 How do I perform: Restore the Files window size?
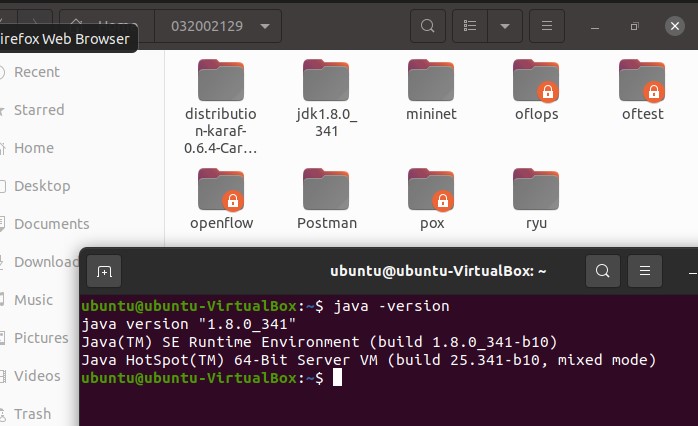point(634,26)
